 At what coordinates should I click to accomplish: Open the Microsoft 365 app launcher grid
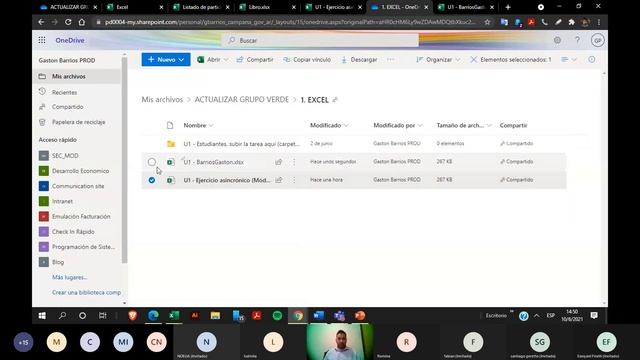42,40
